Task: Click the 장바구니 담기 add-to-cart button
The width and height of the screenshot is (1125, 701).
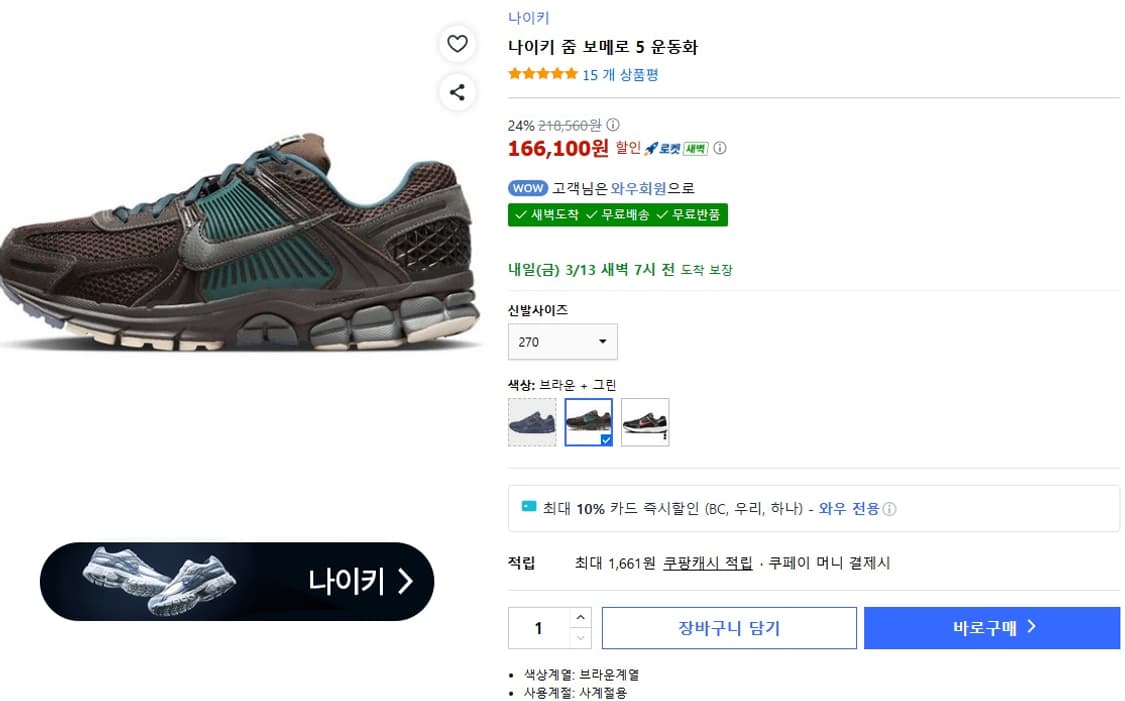Action: [x=729, y=628]
